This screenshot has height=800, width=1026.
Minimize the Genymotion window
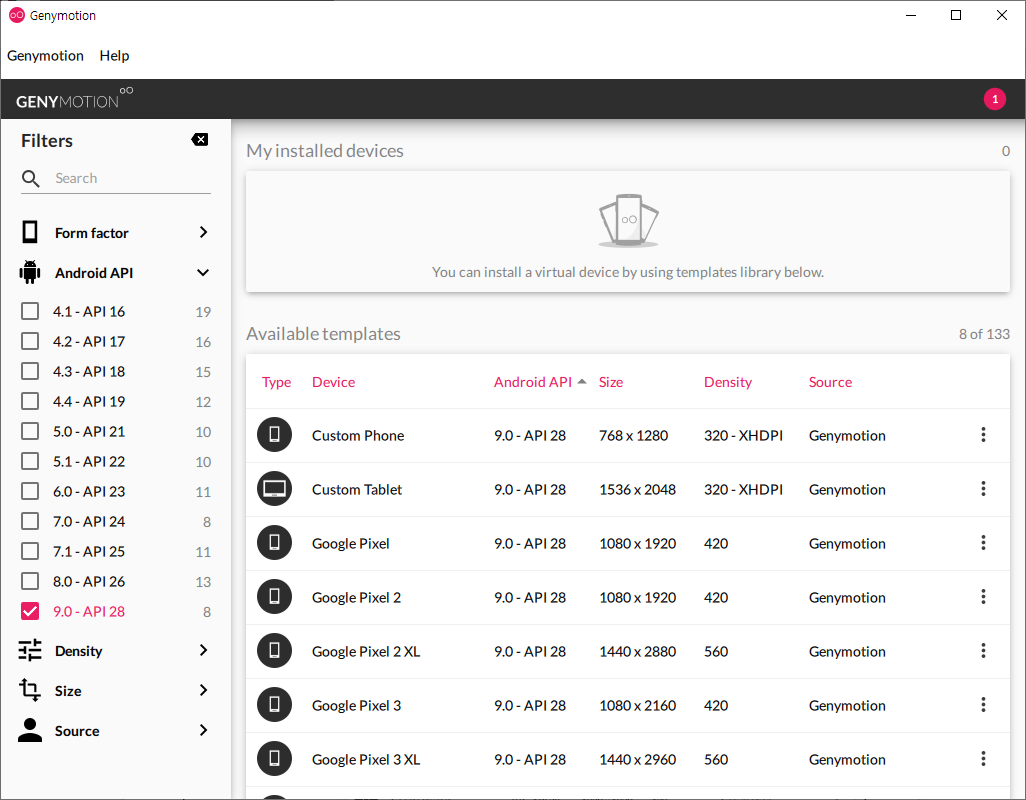tap(910, 15)
